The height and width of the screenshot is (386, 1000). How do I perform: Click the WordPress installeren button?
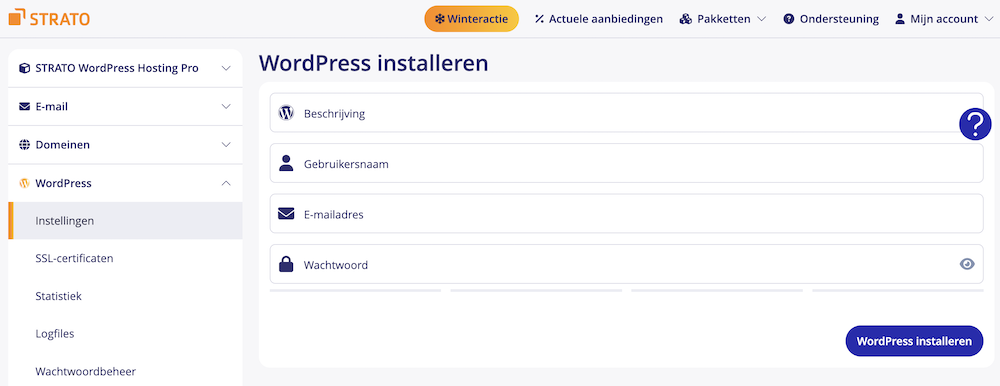tap(915, 341)
